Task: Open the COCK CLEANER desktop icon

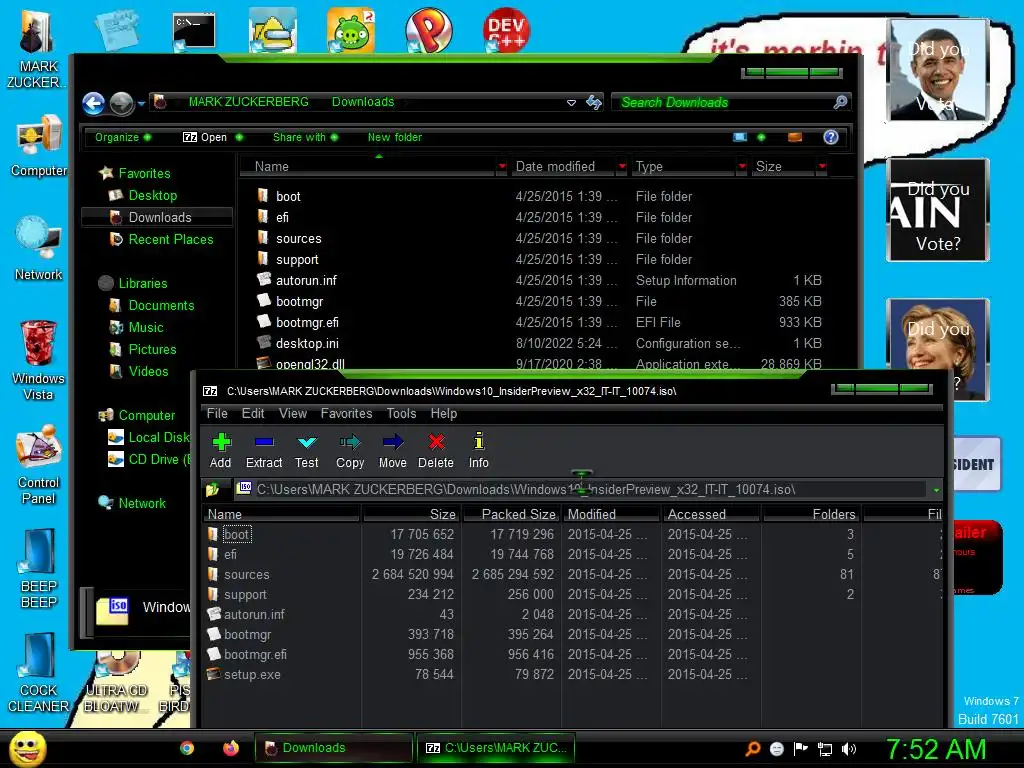Action: pos(38,673)
